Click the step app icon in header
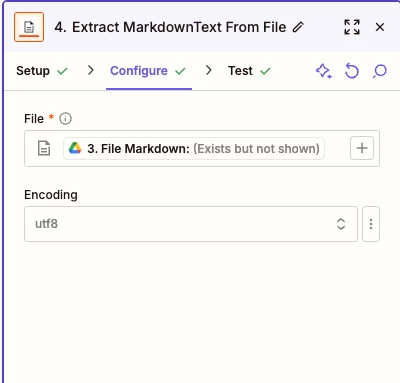The image size is (400, 383). coord(29,27)
